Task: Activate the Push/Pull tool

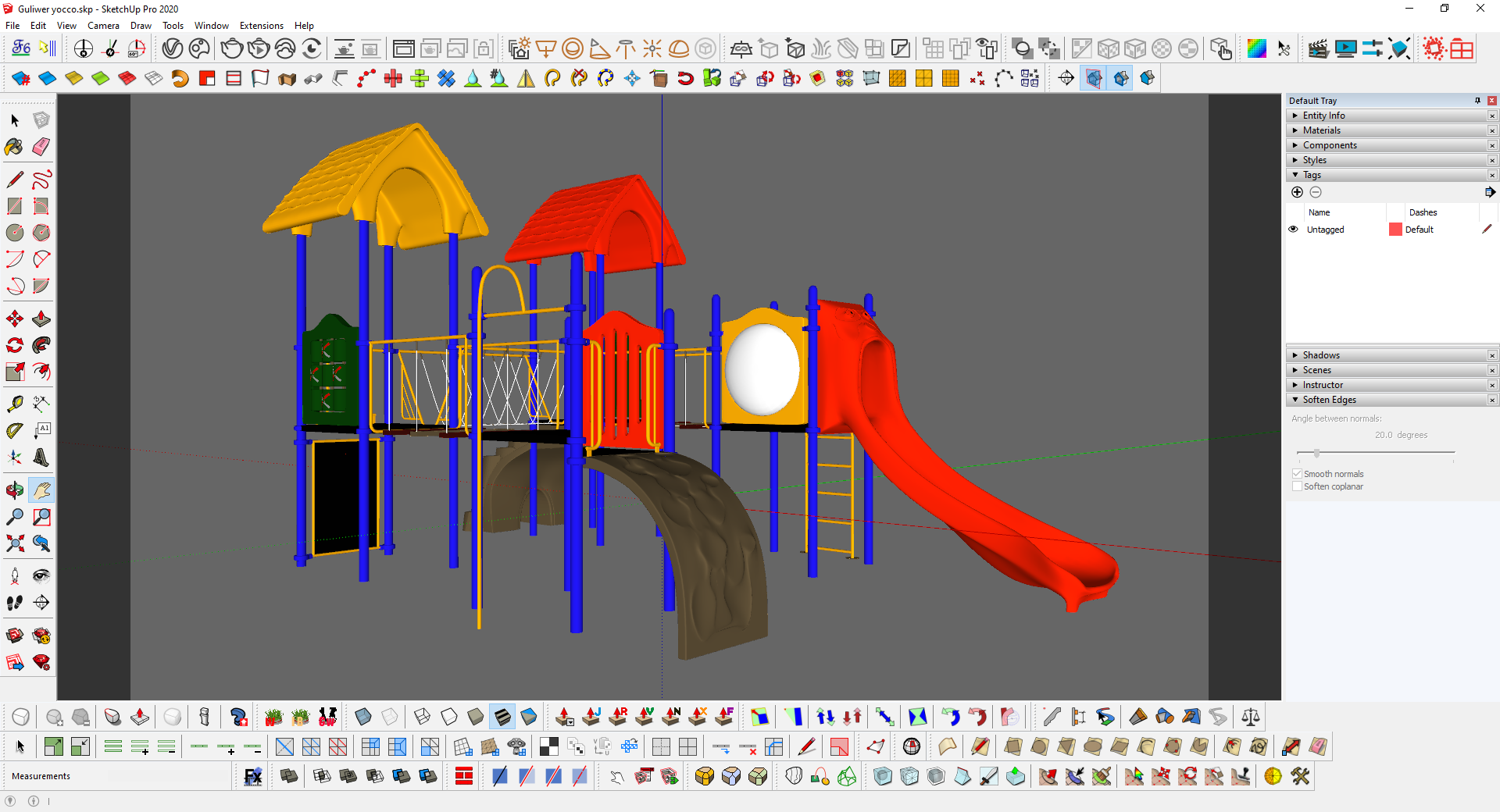Action: click(41, 319)
